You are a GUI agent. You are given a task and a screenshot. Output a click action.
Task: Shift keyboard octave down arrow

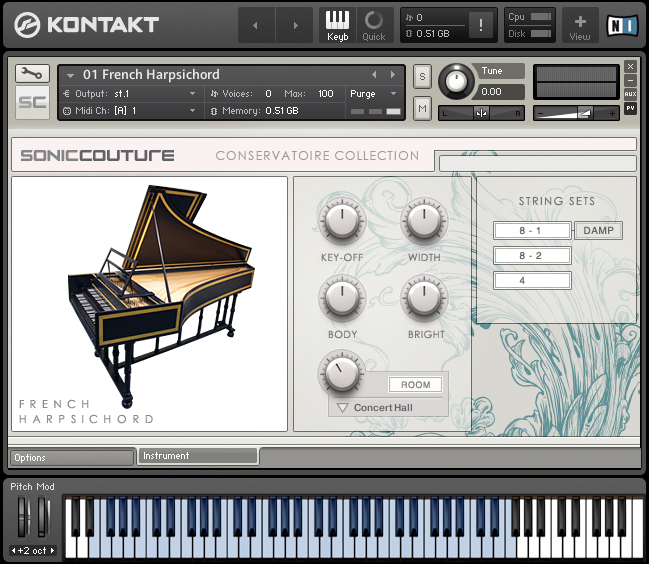[14, 551]
